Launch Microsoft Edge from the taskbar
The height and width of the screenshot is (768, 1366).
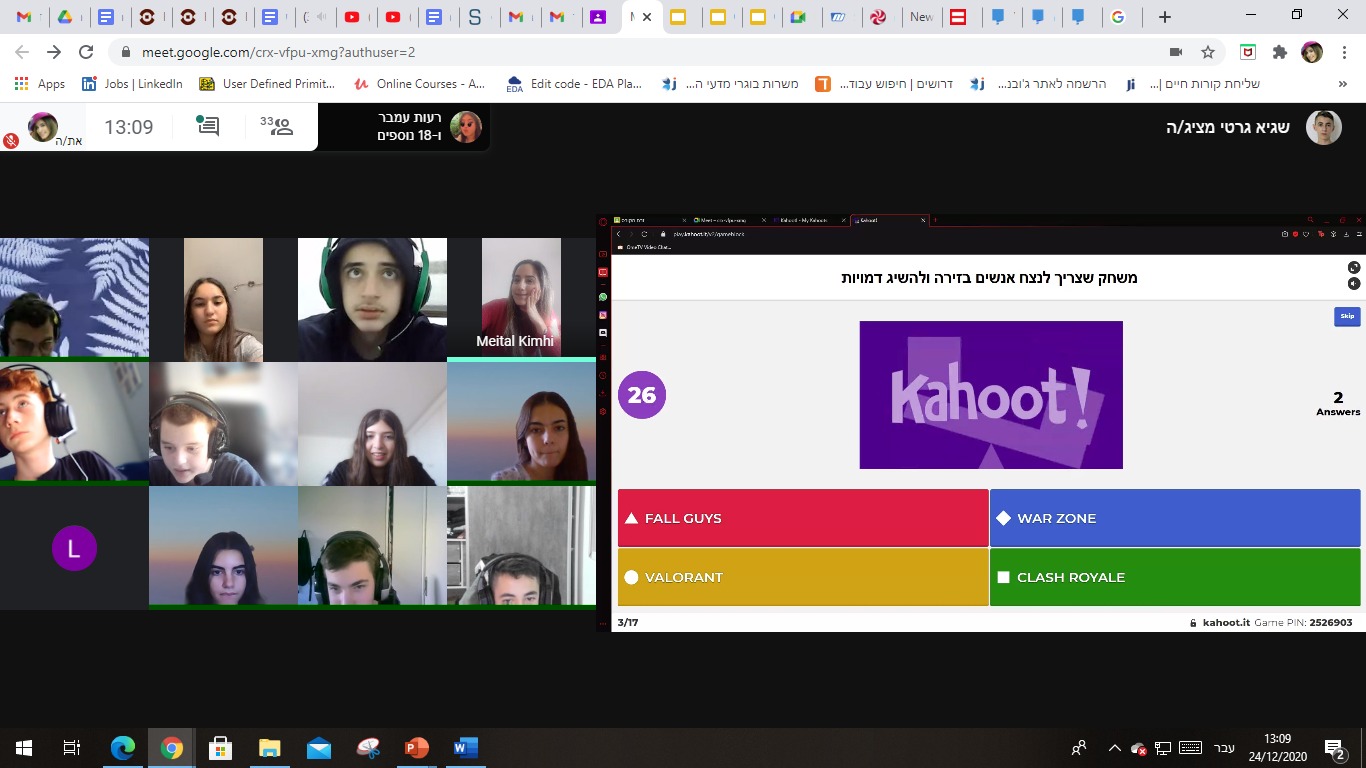click(123, 747)
